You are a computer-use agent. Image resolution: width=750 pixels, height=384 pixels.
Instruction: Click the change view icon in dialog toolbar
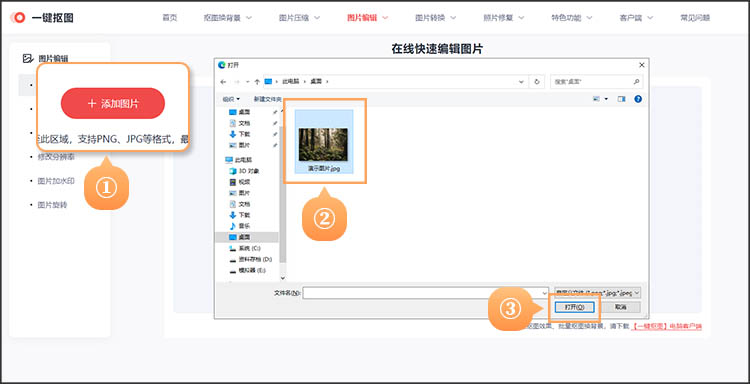[596, 99]
